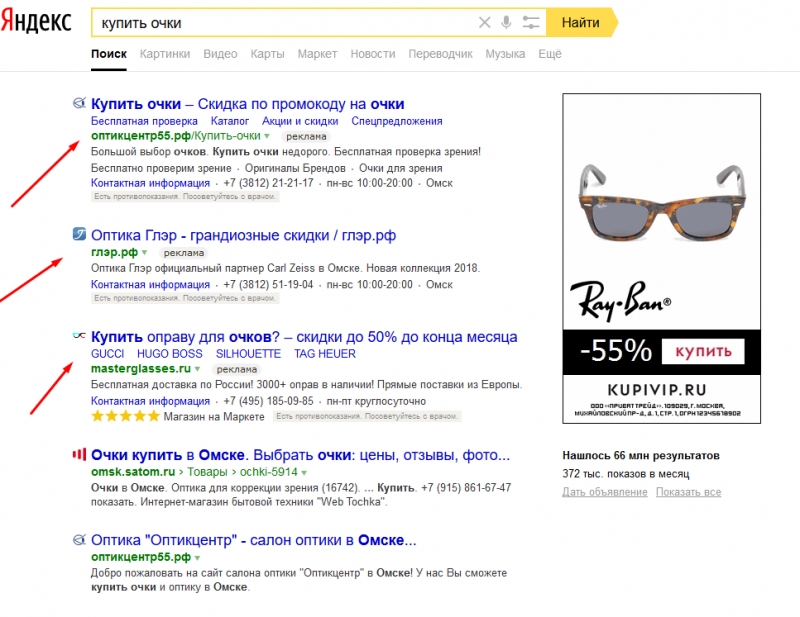The height and width of the screenshot is (617, 800).
Task: Click 372 тыс. показов в месяц text
Action: point(626,474)
